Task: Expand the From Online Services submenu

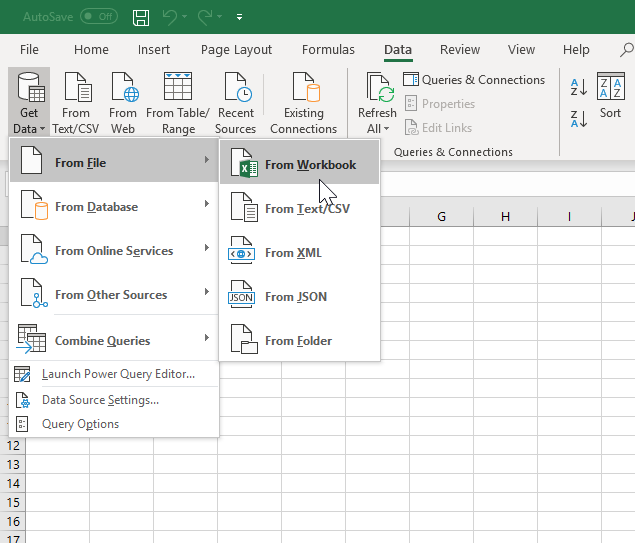Action: click(x=113, y=251)
